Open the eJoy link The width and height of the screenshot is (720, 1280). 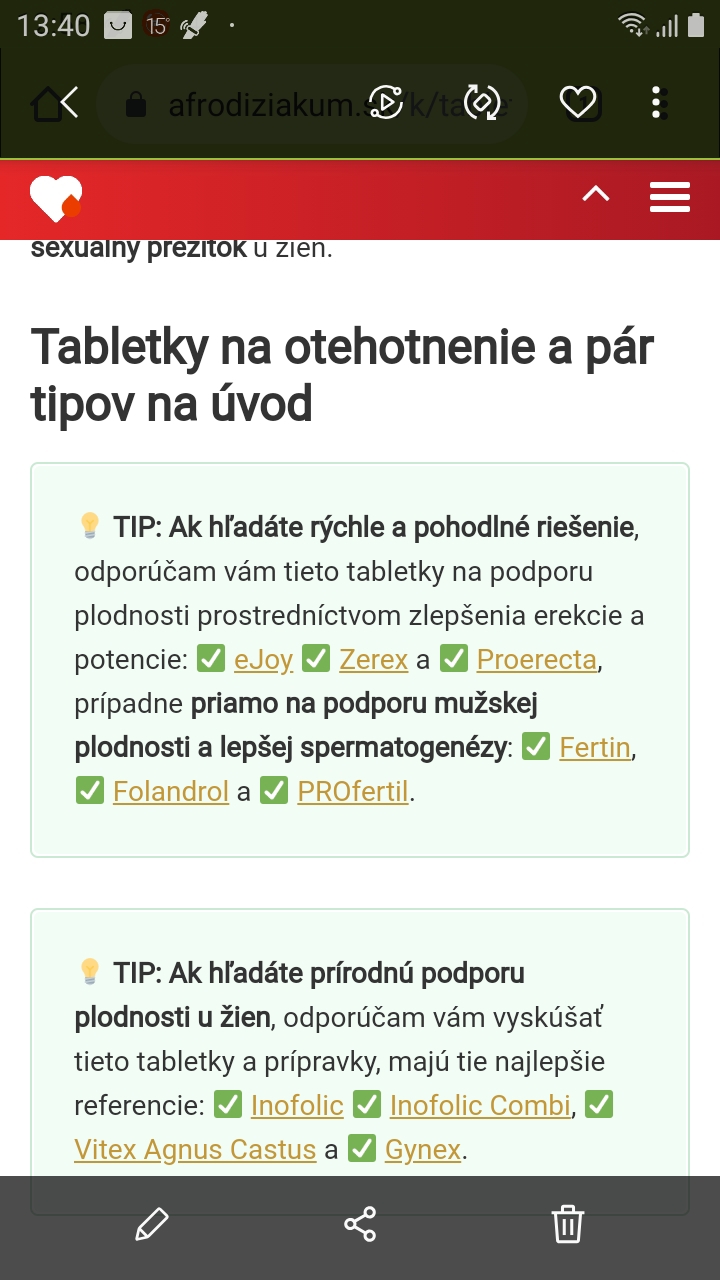pos(264,660)
